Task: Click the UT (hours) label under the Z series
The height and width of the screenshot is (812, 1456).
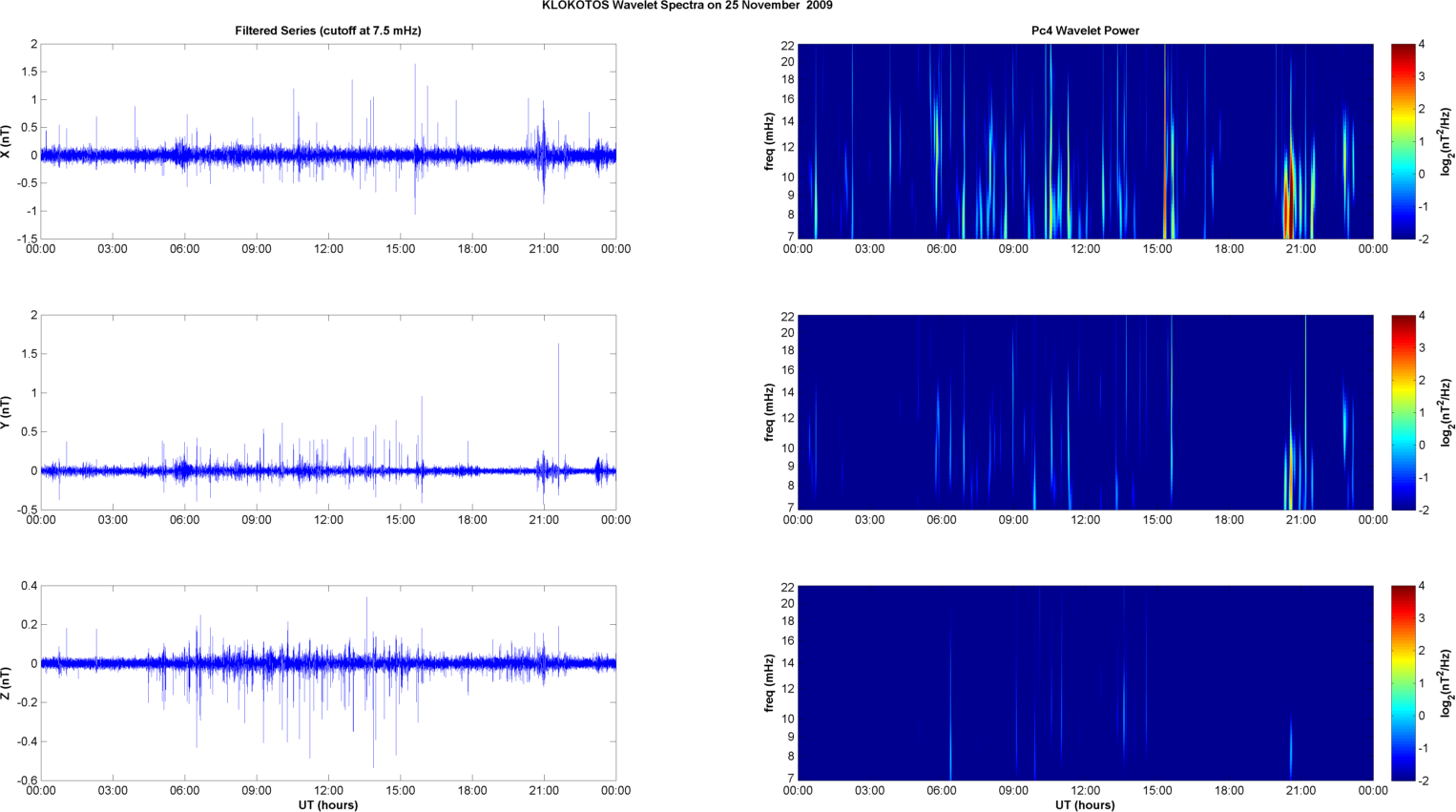Action: pos(327,804)
